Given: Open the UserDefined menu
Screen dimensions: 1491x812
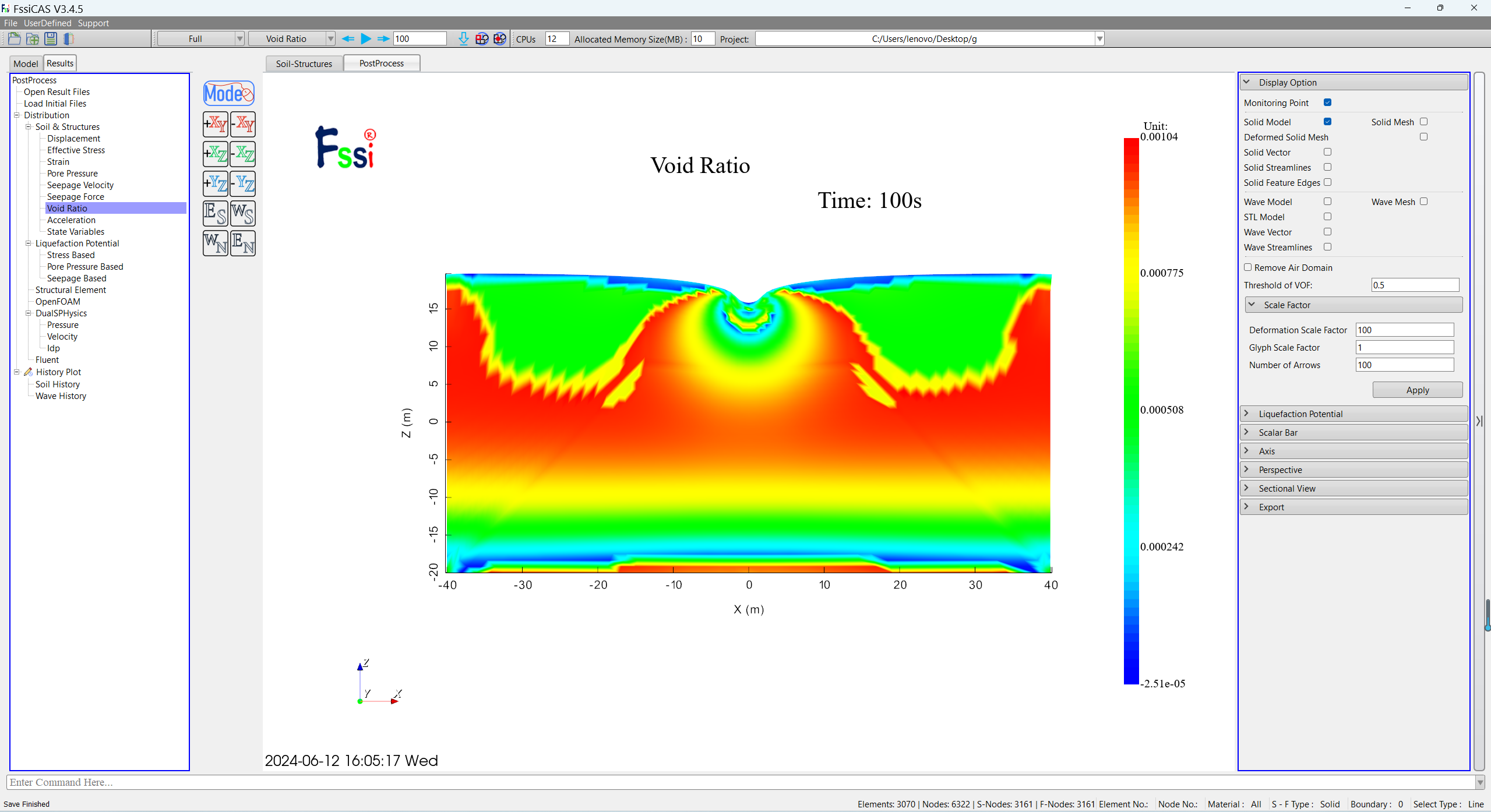Looking at the screenshot, I should [x=47, y=23].
